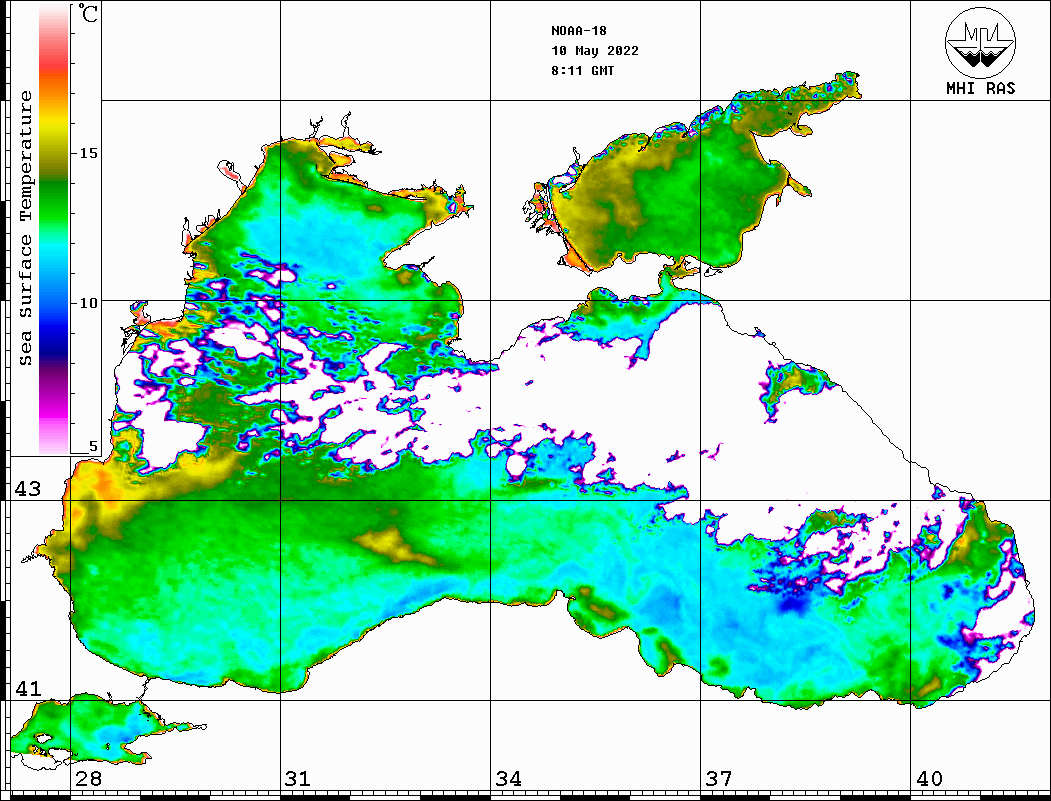Click the "°C" unit label
This screenshot has height=801, width=1051.
[88, 13]
